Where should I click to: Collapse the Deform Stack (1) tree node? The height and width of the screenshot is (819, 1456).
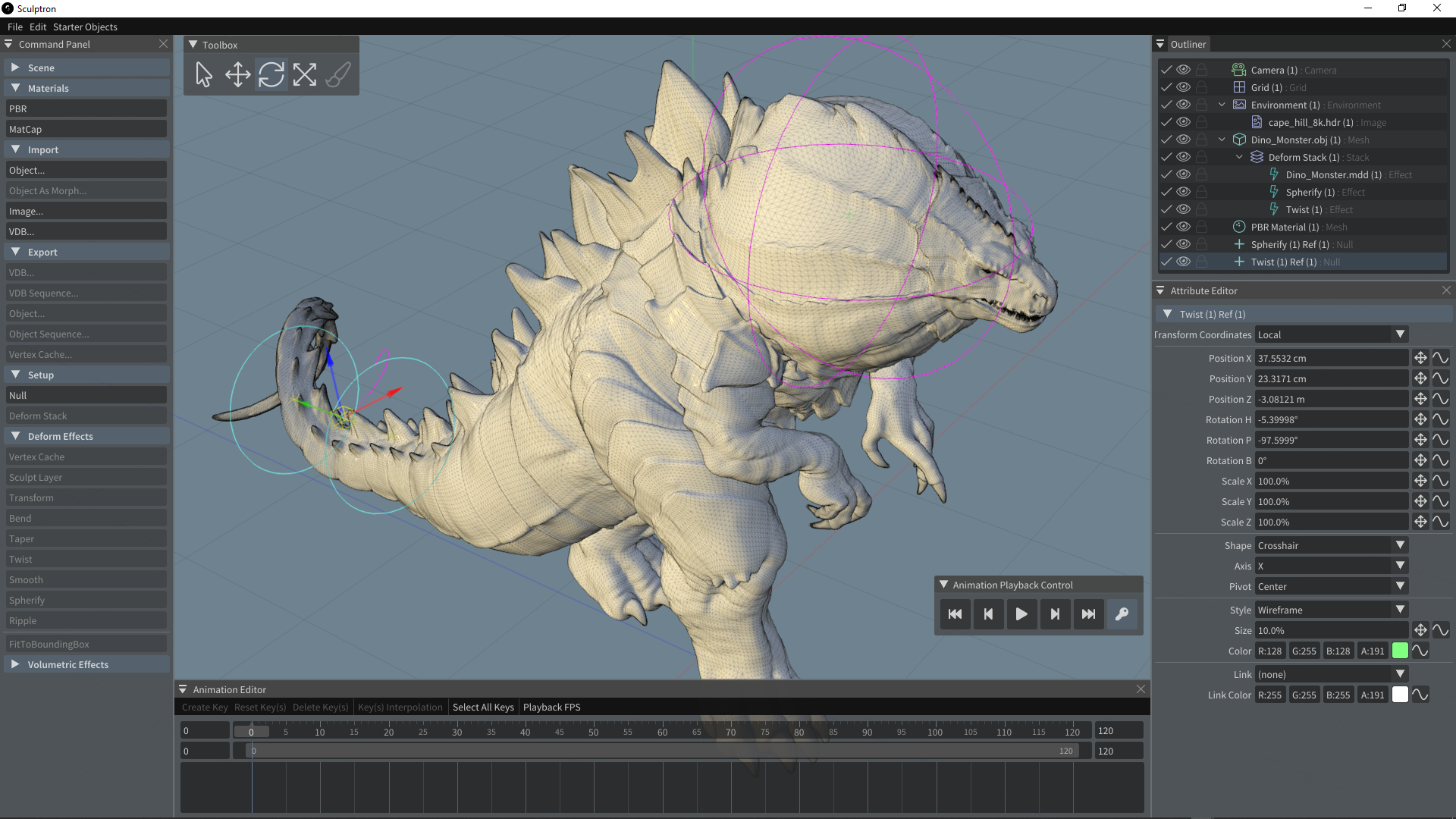(1239, 157)
